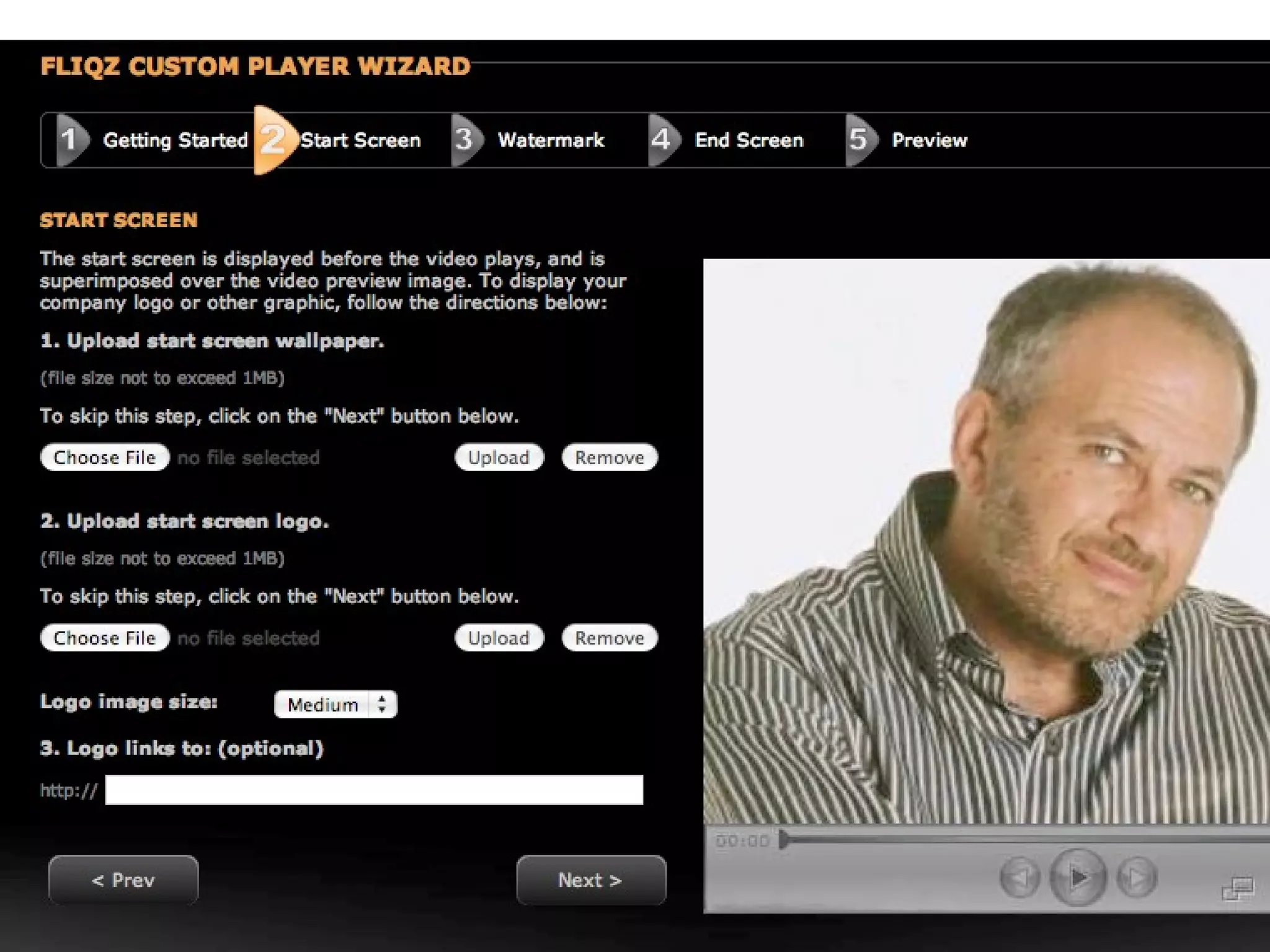Click the fullscreen icon in player corner
The image size is (1270, 952).
1238,889
